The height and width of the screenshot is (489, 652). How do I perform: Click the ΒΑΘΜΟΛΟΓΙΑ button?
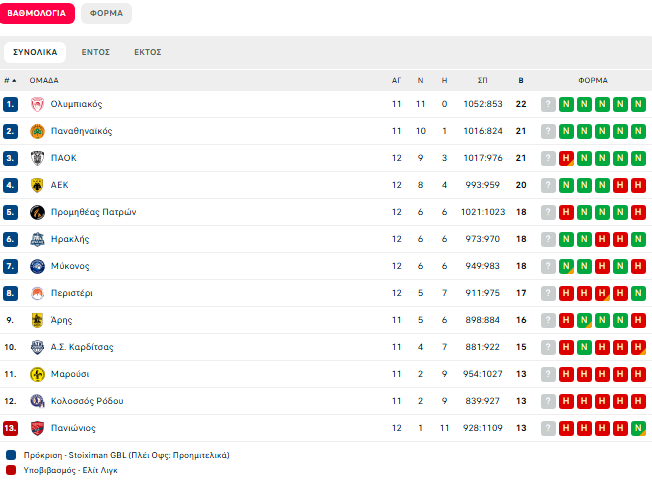click(37, 14)
